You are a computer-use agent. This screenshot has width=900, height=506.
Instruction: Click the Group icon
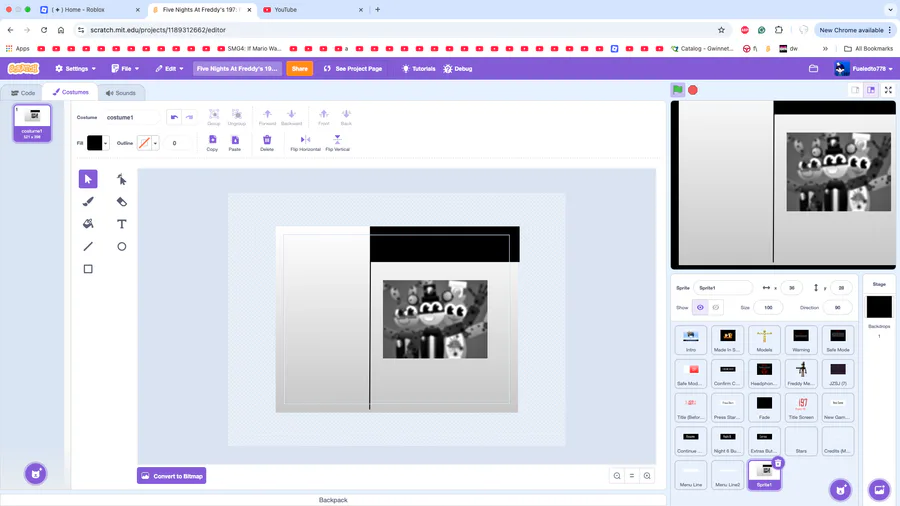214,117
